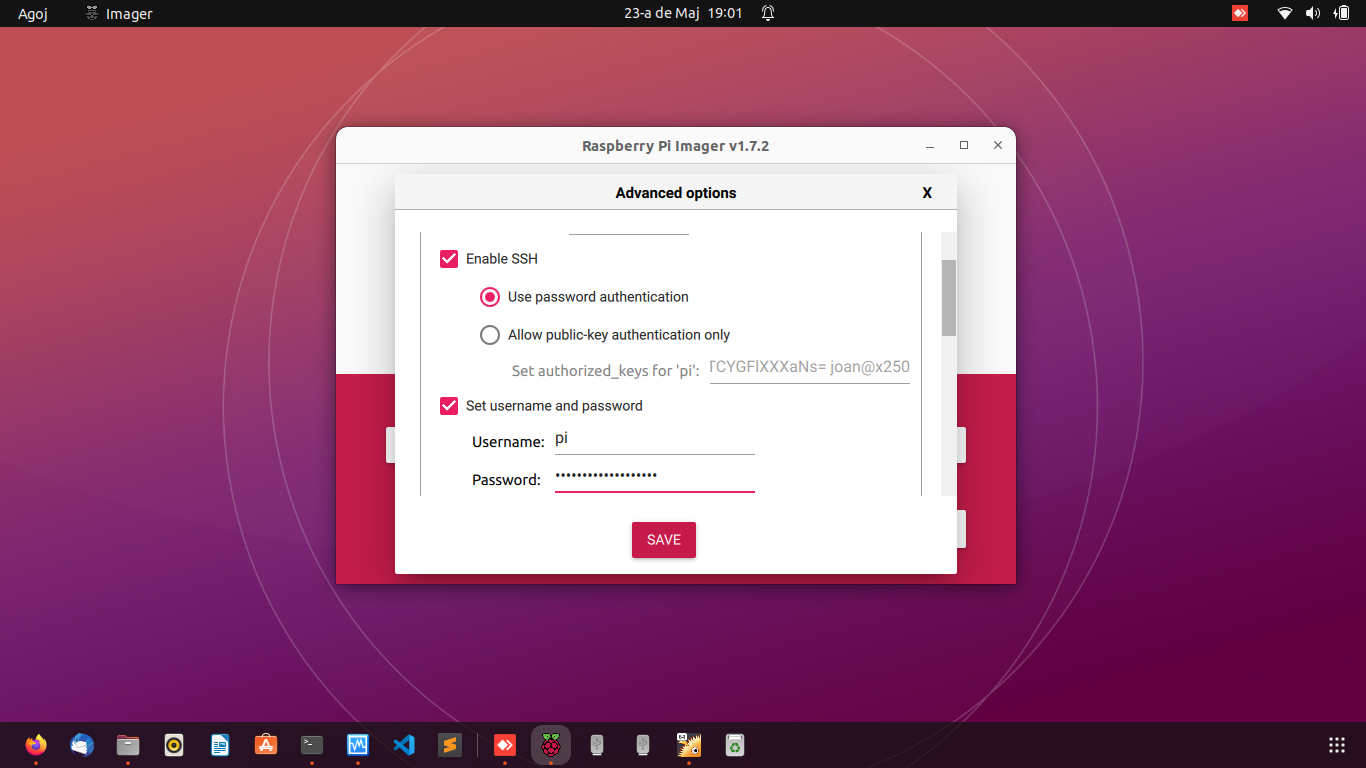This screenshot has height=768, width=1366.
Task: Open Sublime Text from the dock
Action: coord(450,745)
